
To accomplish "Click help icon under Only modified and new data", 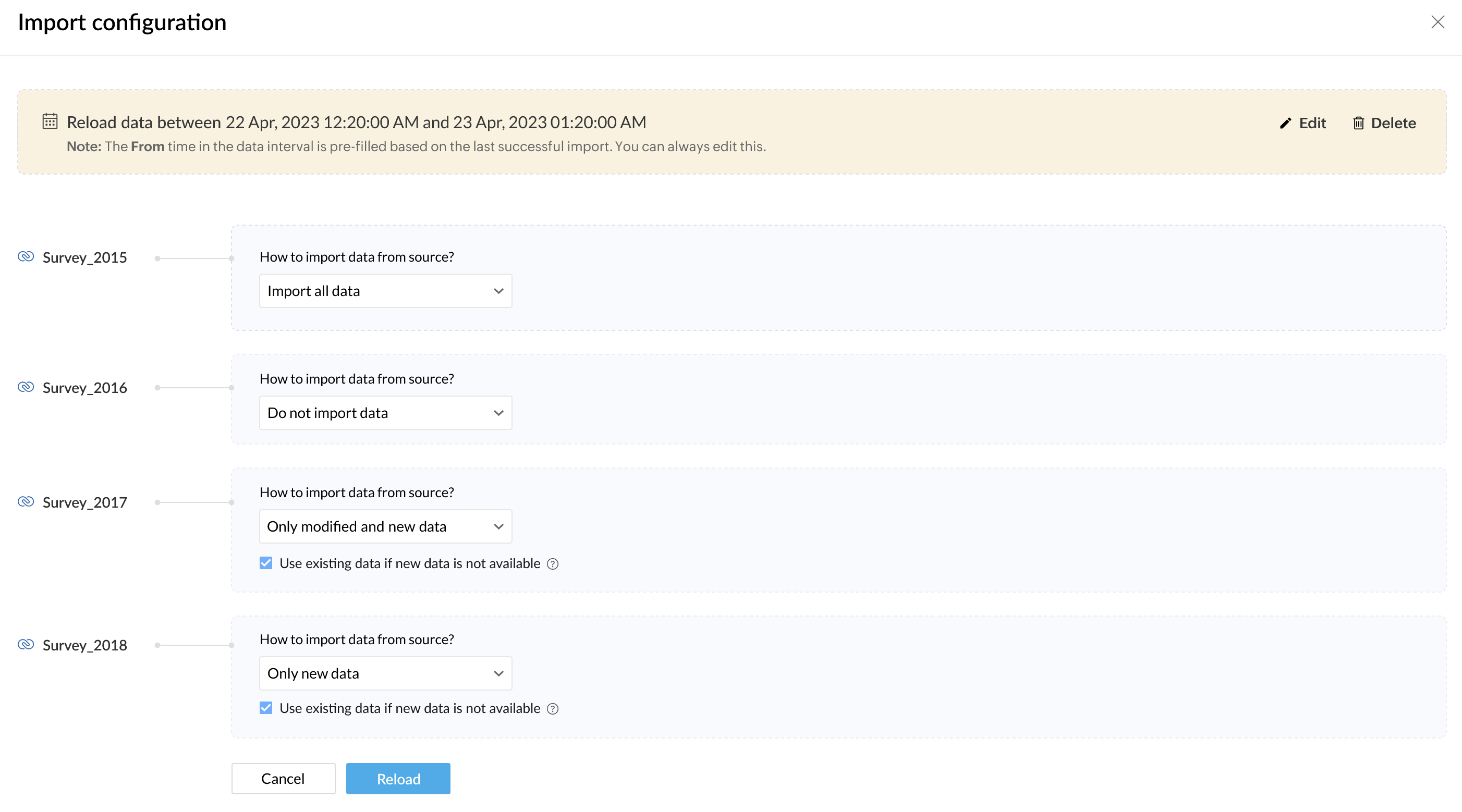I will click(552, 564).
